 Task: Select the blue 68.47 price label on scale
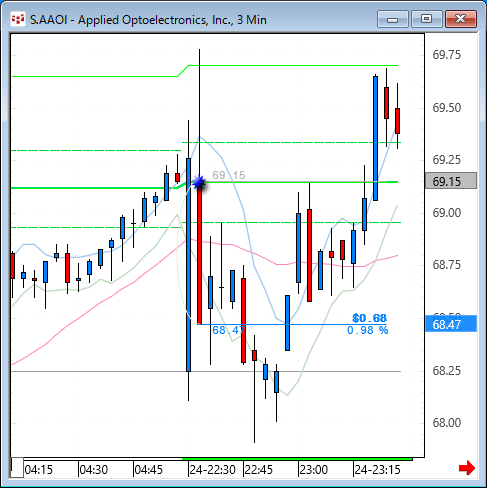(451, 324)
